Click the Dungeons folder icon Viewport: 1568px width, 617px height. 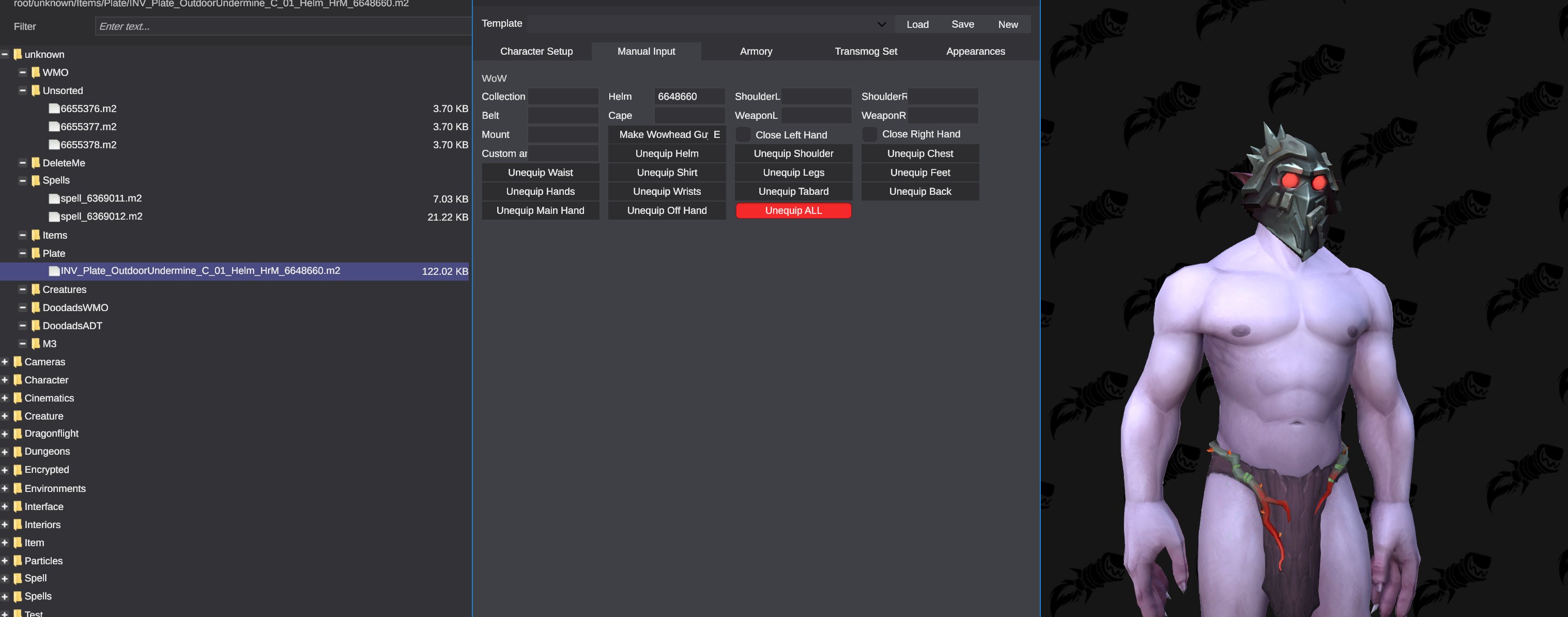(18, 452)
